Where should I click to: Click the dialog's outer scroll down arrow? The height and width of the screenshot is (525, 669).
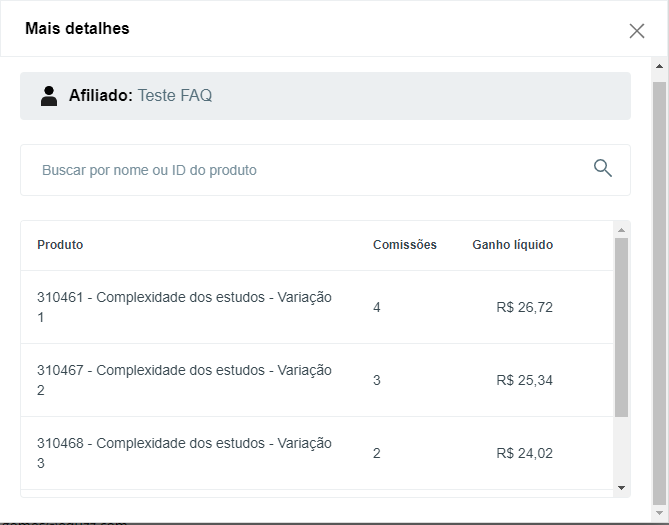click(659, 513)
